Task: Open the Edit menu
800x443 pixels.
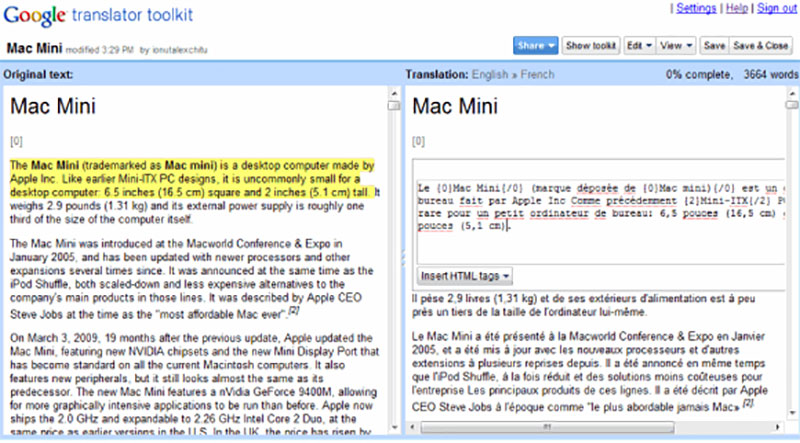Action: (x=637, y=45)
